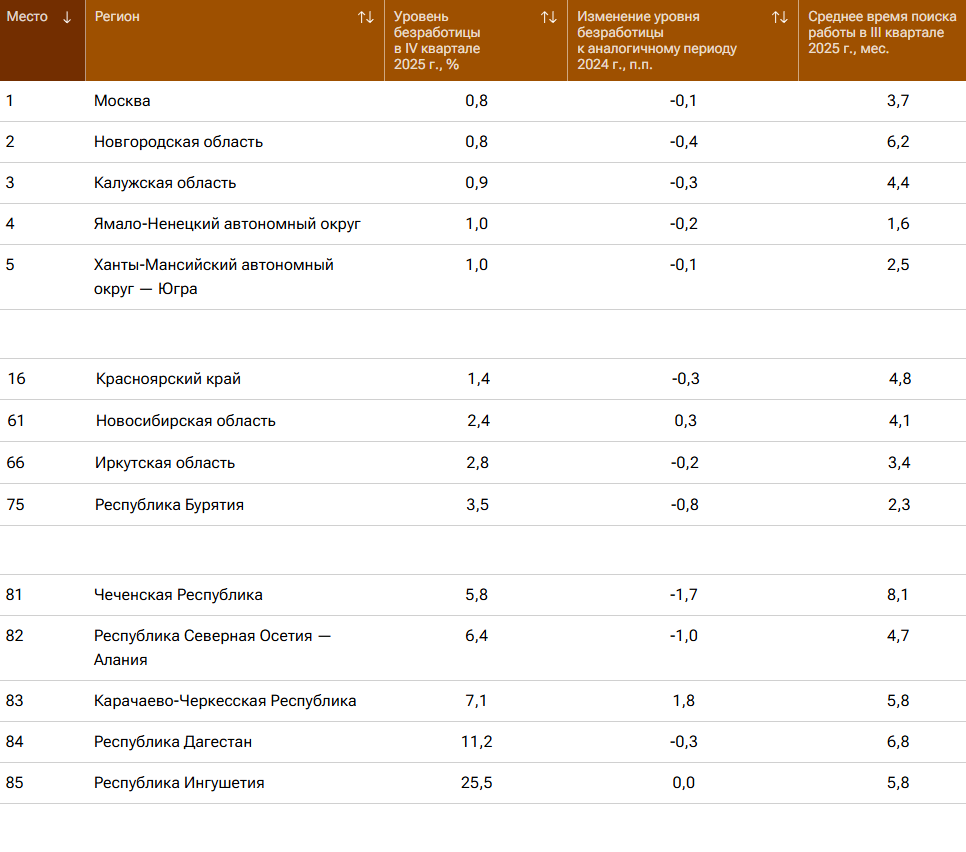Click on Новгородская область in the table

pos(178,141)
